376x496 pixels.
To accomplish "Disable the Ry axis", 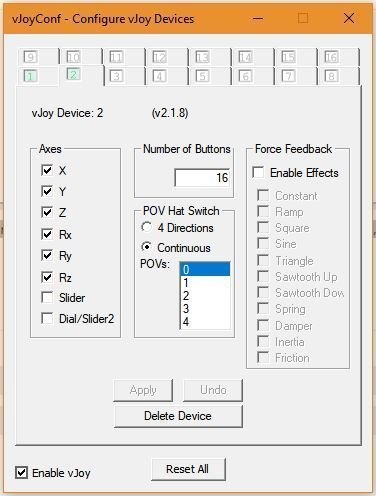I will pyautogui.click(x=47, y=255).
